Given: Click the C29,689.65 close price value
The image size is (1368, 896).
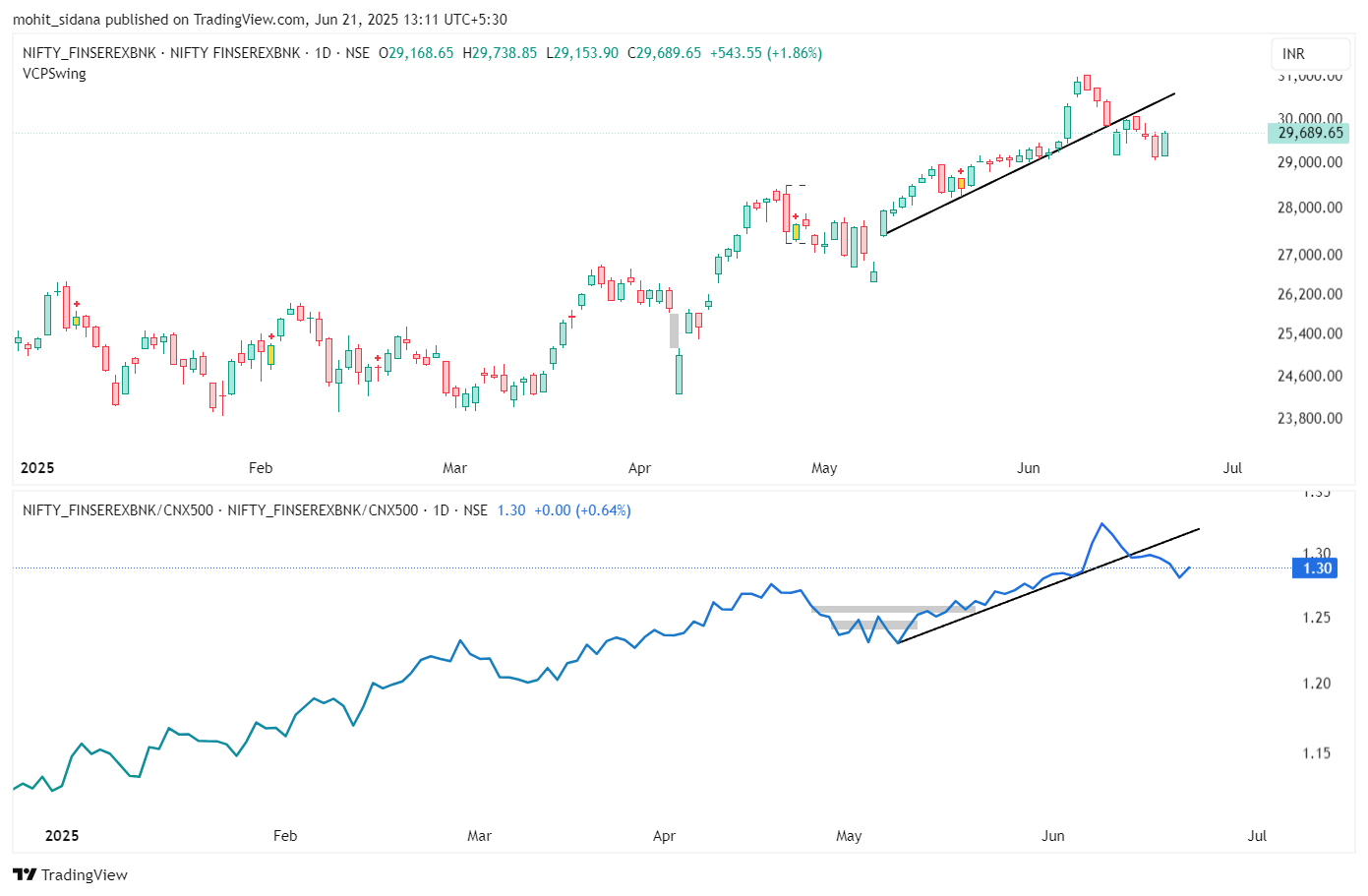Looking at the screenshot, I should pyautogui.click(x=665, y=53).
